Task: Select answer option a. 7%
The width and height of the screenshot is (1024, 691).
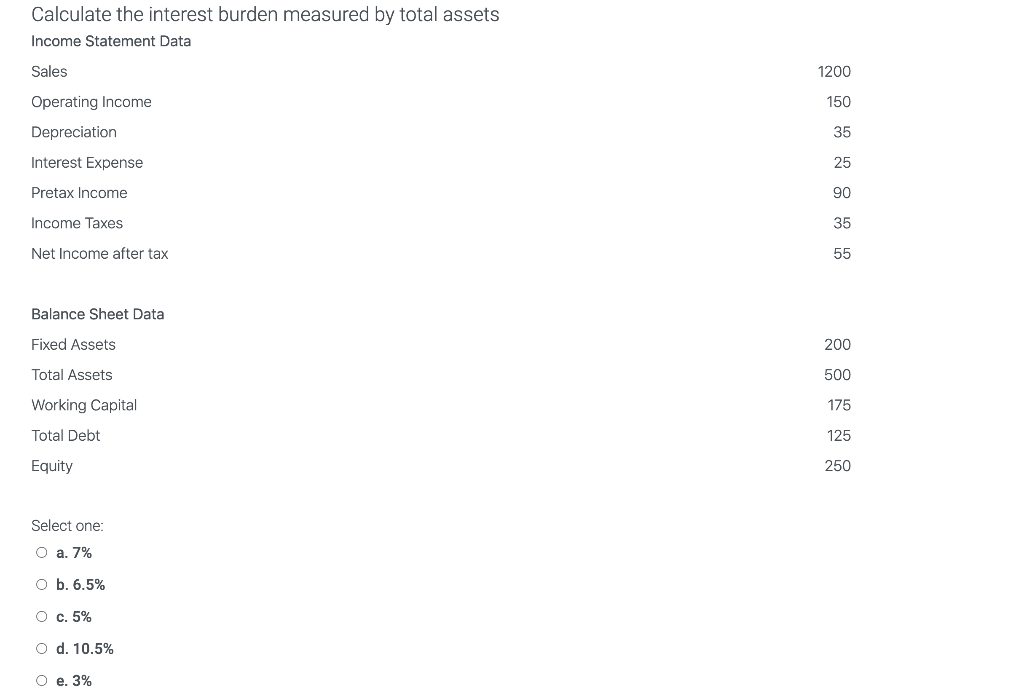Action: point(41,552)
